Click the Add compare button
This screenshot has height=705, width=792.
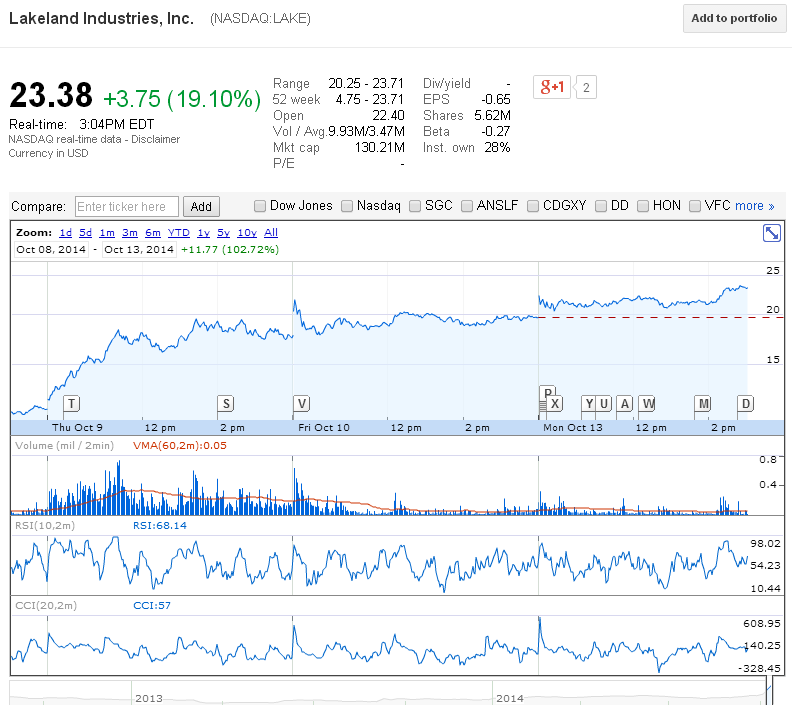click(x=201, y=207)
